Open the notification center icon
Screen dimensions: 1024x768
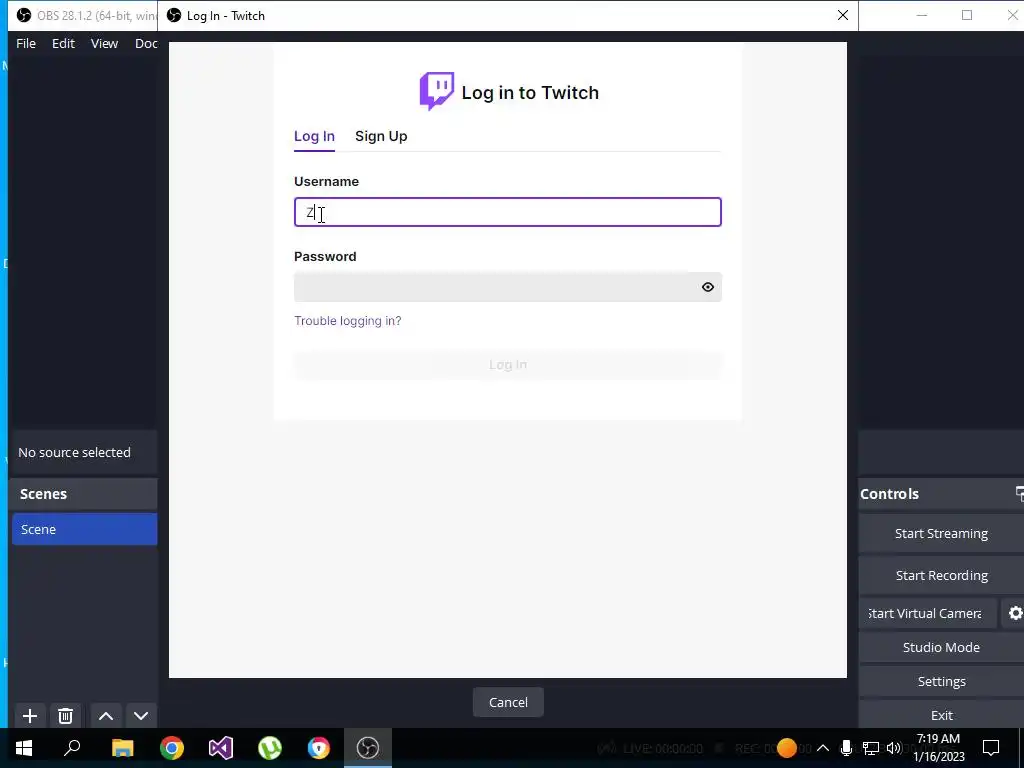991,748
